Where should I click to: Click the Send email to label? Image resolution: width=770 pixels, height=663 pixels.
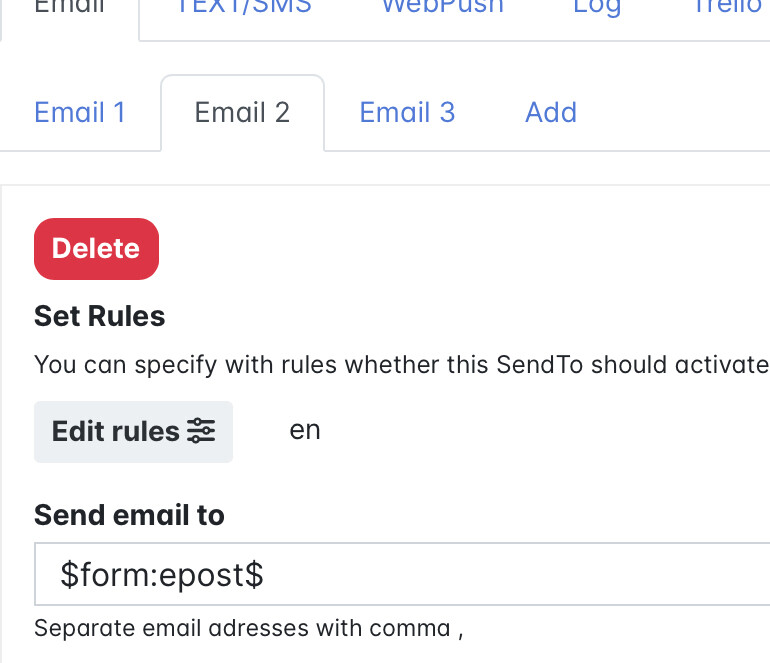point(129,515)
